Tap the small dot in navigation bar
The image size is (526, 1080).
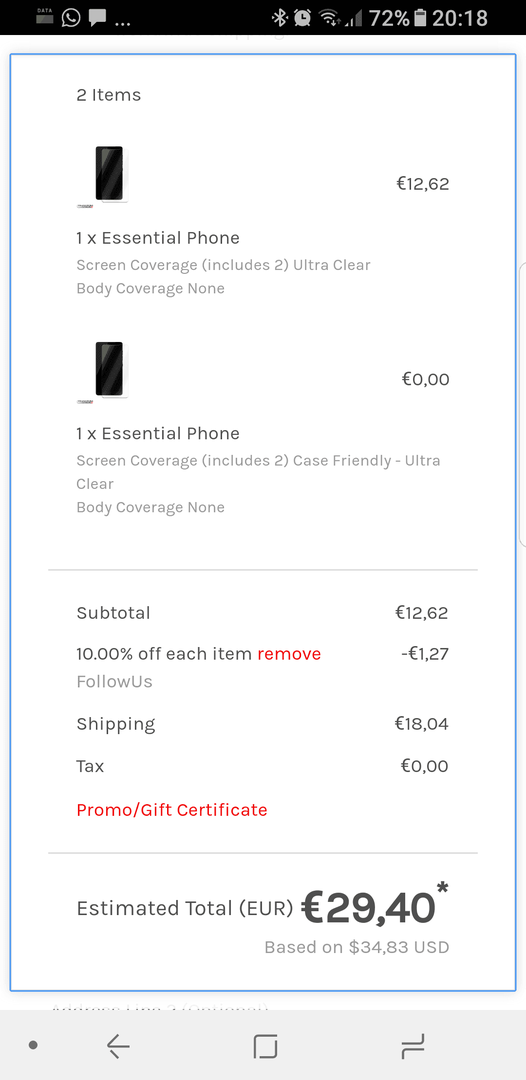coord(32,1046)
